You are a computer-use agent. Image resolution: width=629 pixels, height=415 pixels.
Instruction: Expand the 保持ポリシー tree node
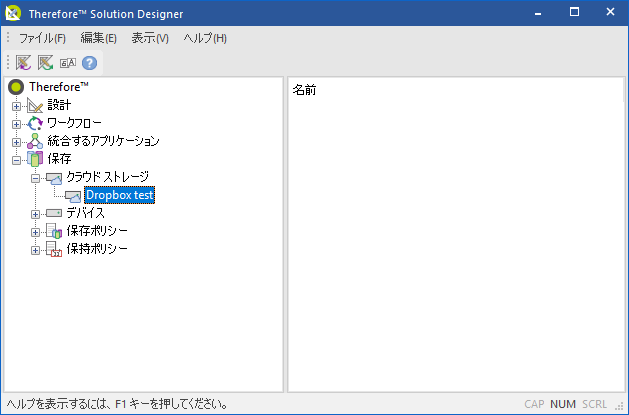(35, 250)
